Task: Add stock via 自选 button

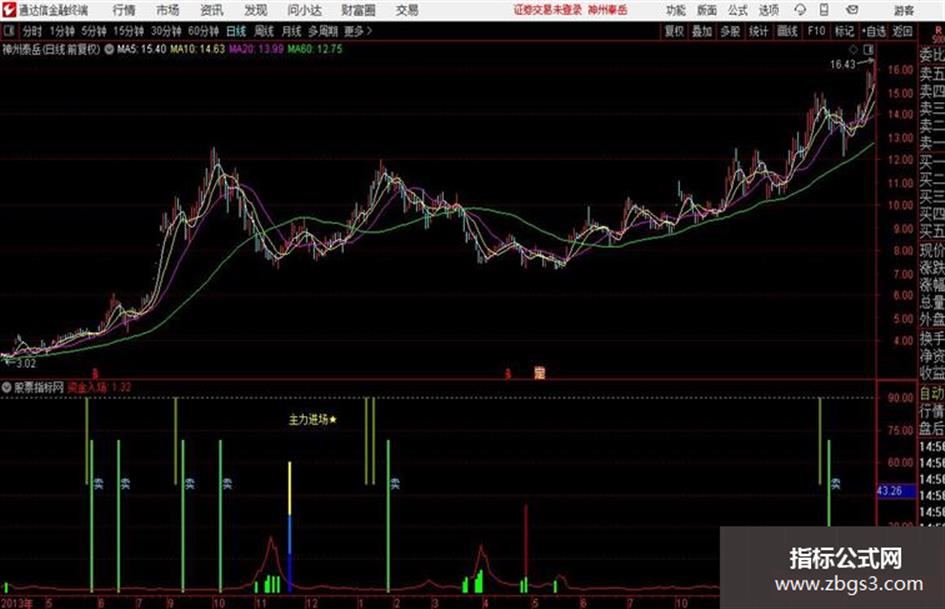Action: 874,31
